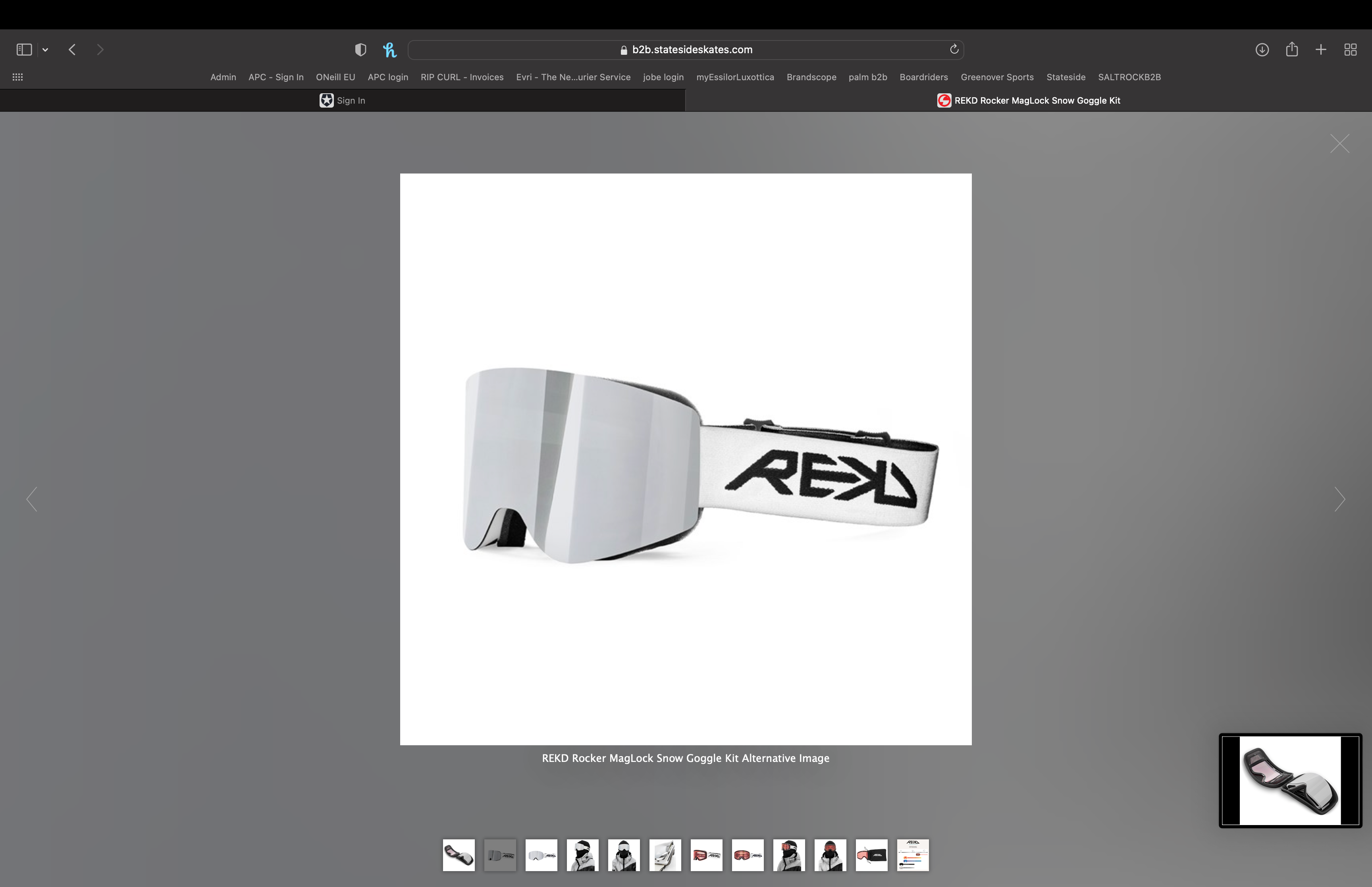The image size is (1372, 887).
Task: Open the Brandscope bookmark
Action: click(x=811, y=77)
